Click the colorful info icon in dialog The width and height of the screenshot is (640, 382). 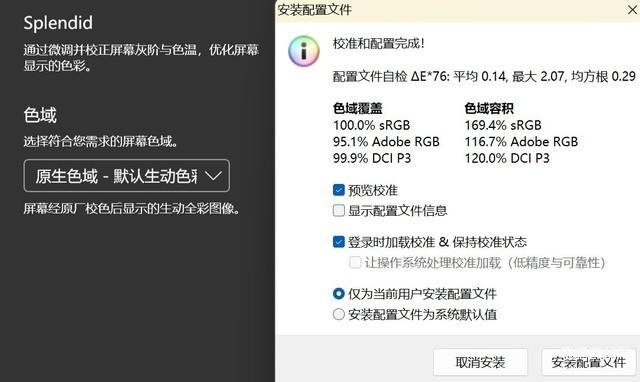[304, 51]
